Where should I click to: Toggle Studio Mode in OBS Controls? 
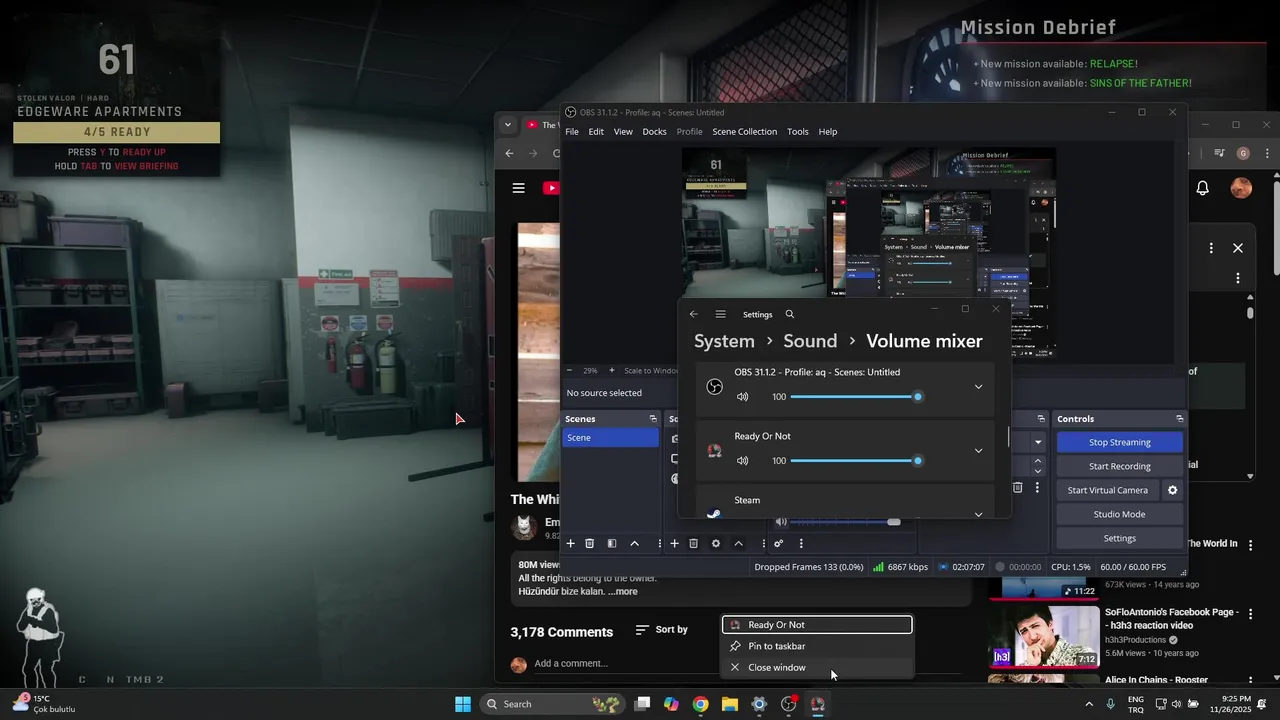point(1119,514)
